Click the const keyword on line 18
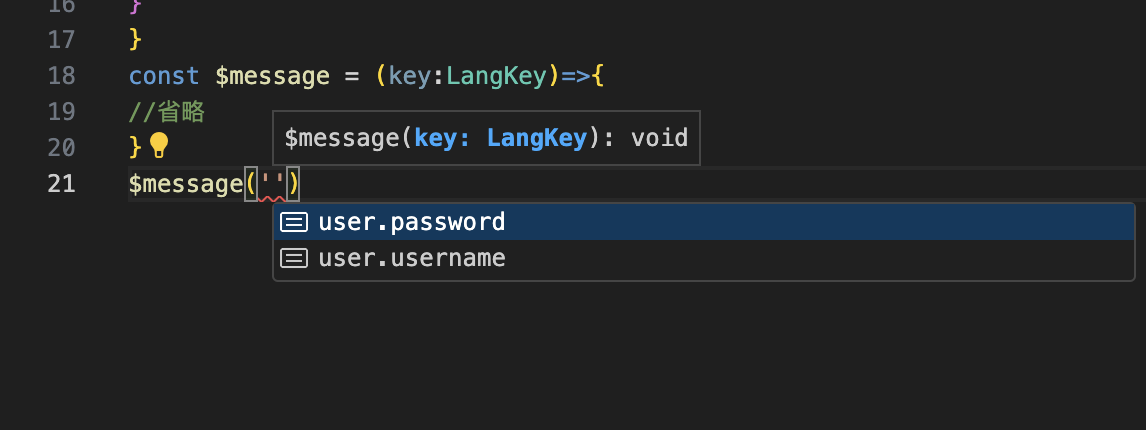 tap(164, 76)
